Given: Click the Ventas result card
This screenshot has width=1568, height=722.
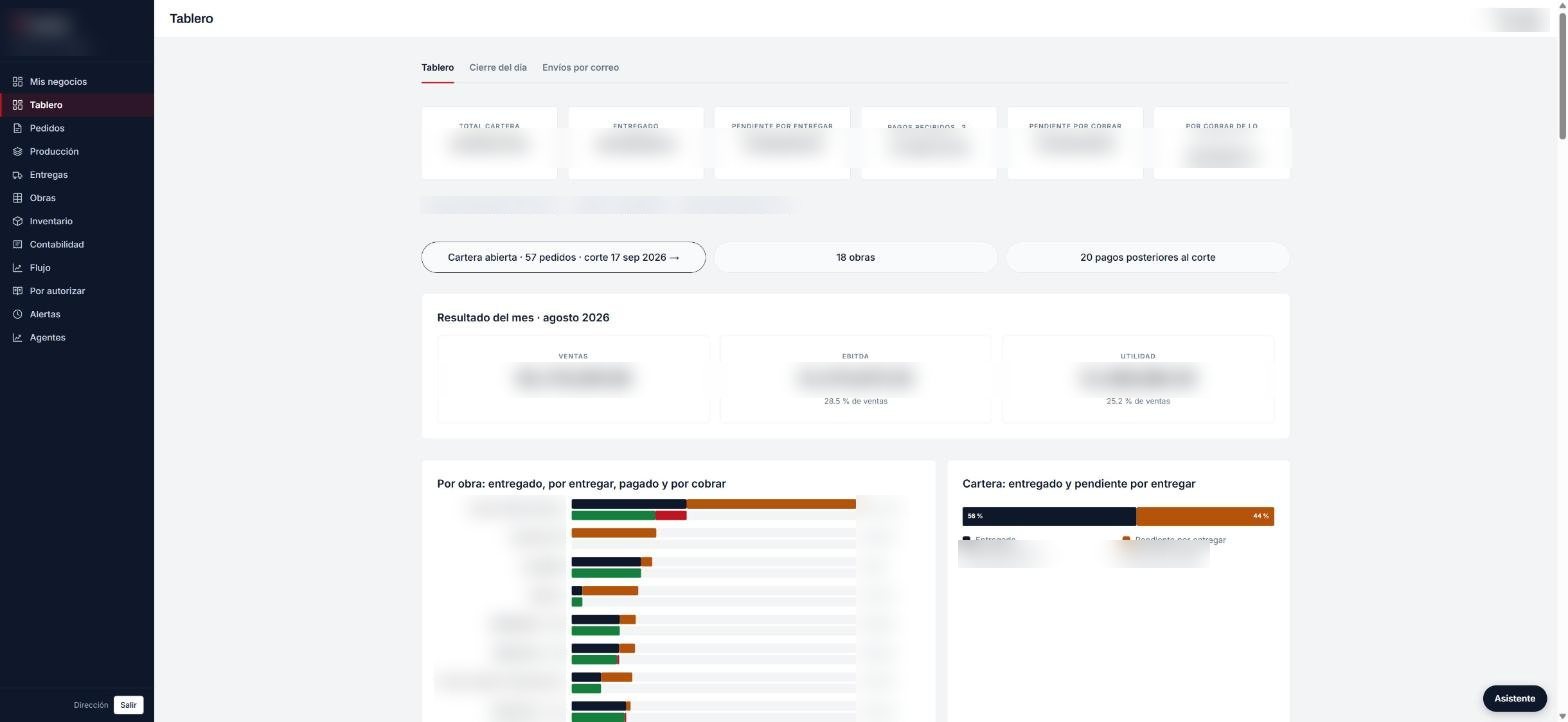Looking at the screenshot, I should (573, 379).
